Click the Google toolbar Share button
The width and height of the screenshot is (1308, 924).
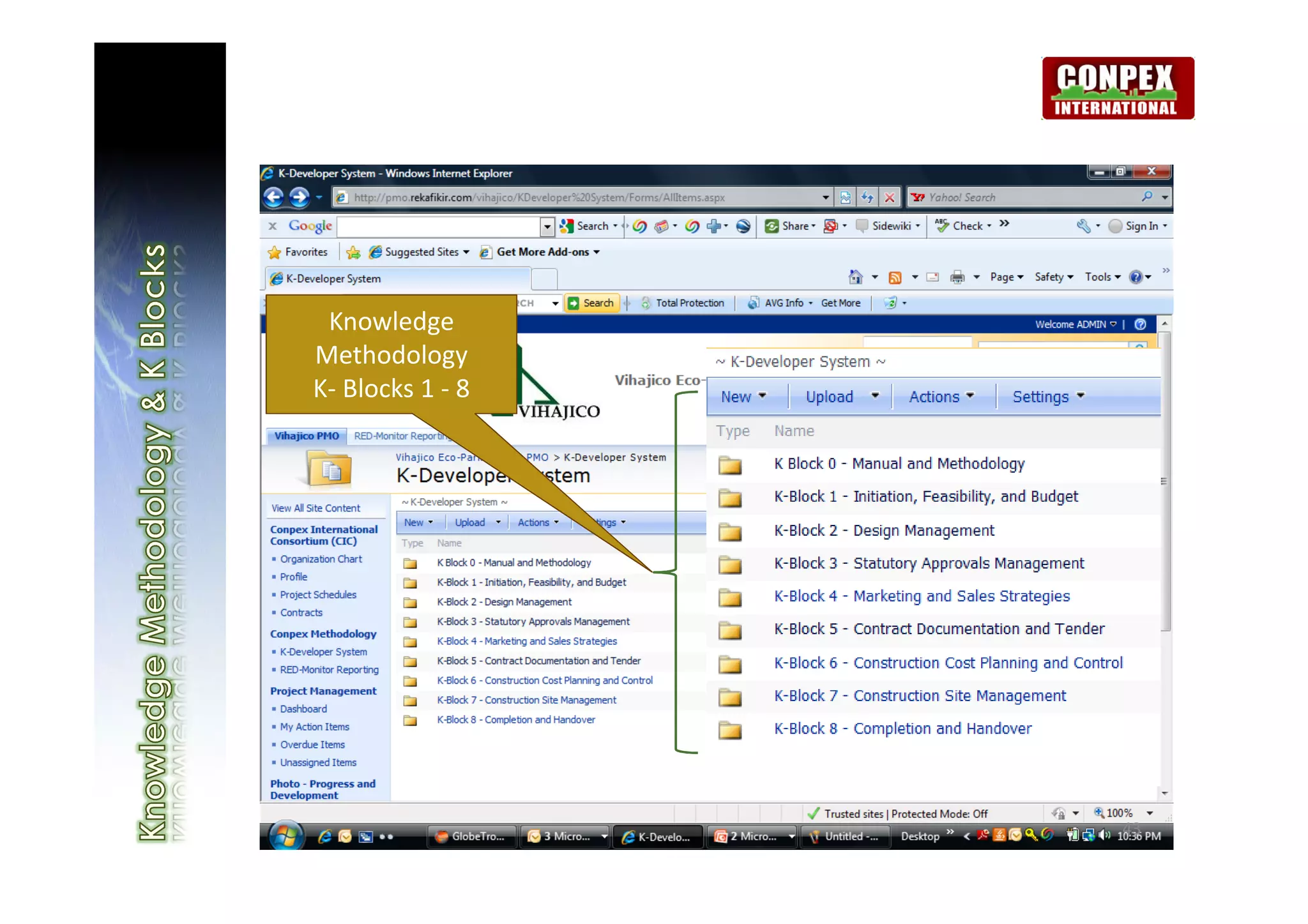790,226
